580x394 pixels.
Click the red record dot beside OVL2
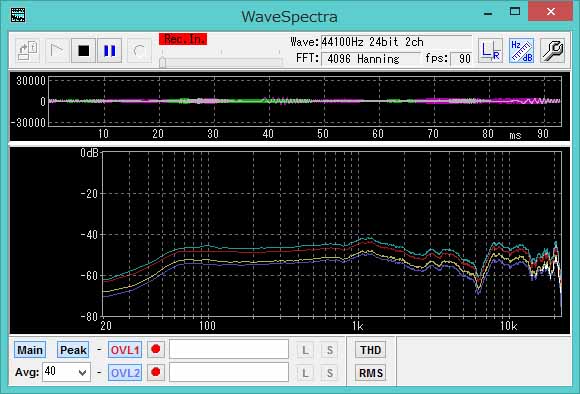156,372
